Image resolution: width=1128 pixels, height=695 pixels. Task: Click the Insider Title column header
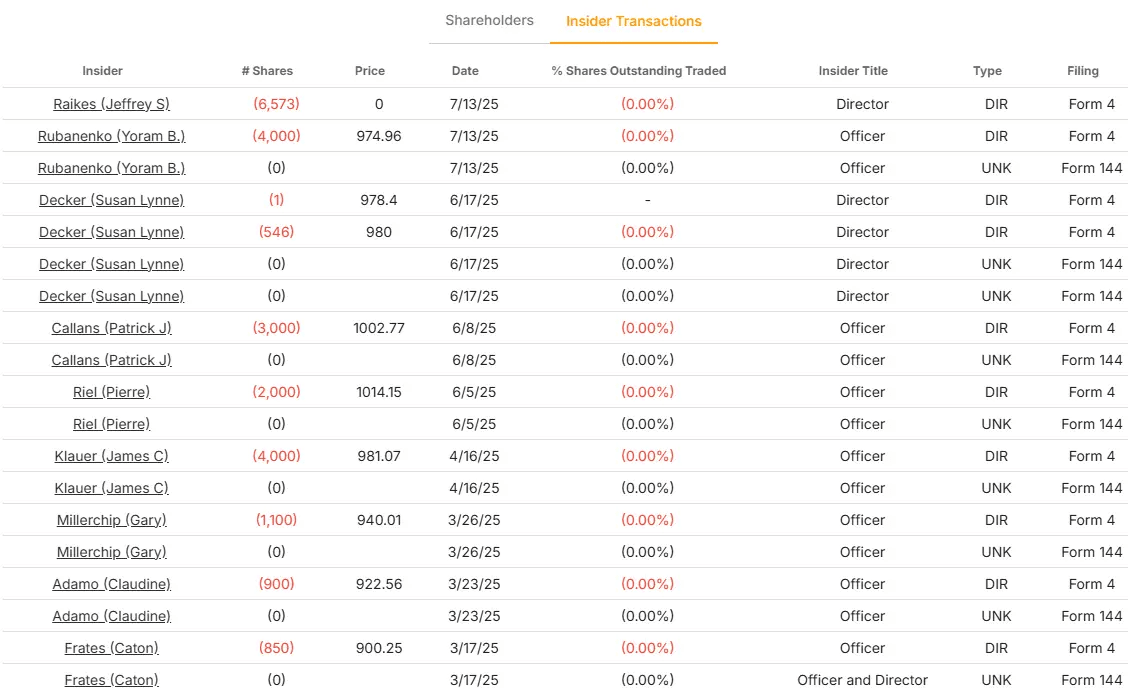pos(853,71)
